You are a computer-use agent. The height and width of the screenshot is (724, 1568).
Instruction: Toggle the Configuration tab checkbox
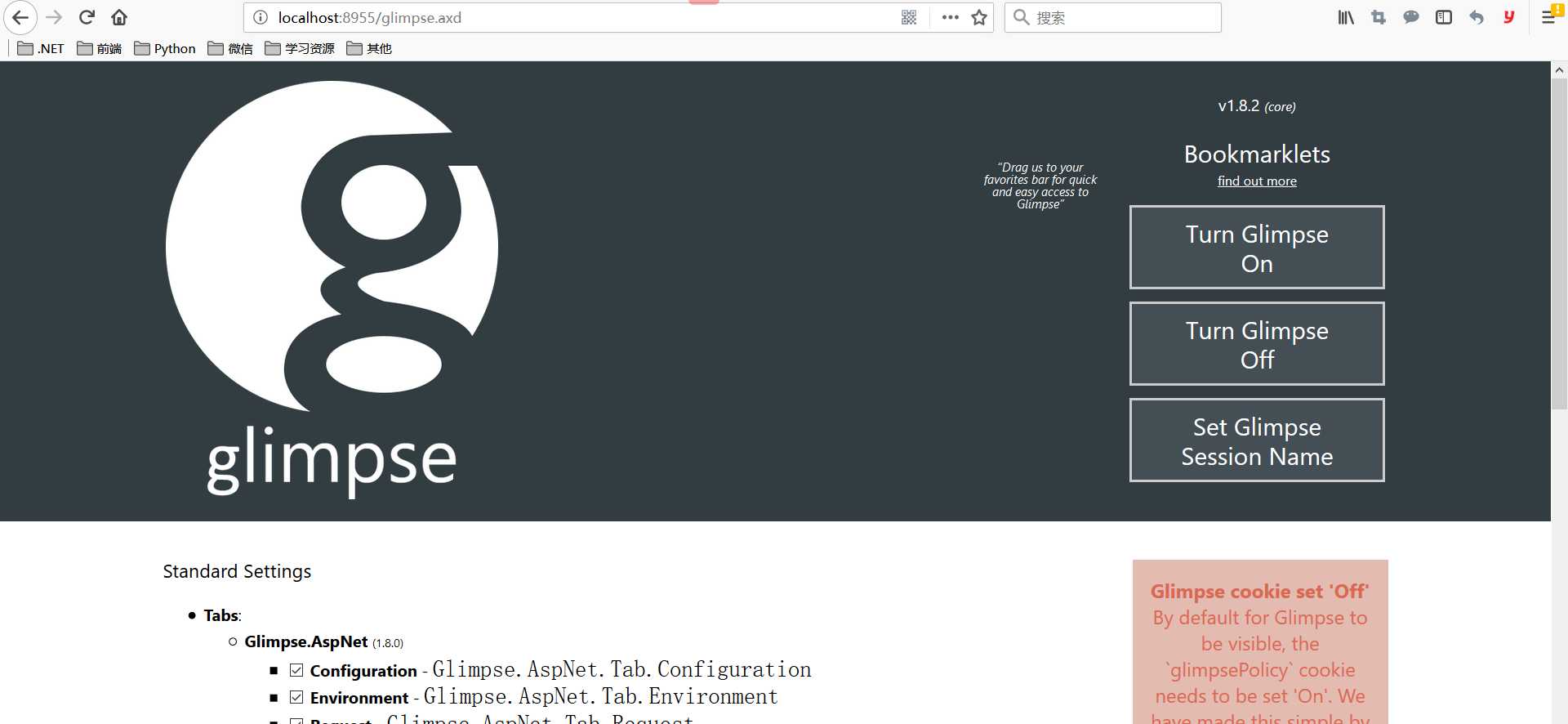pos(296,670)
